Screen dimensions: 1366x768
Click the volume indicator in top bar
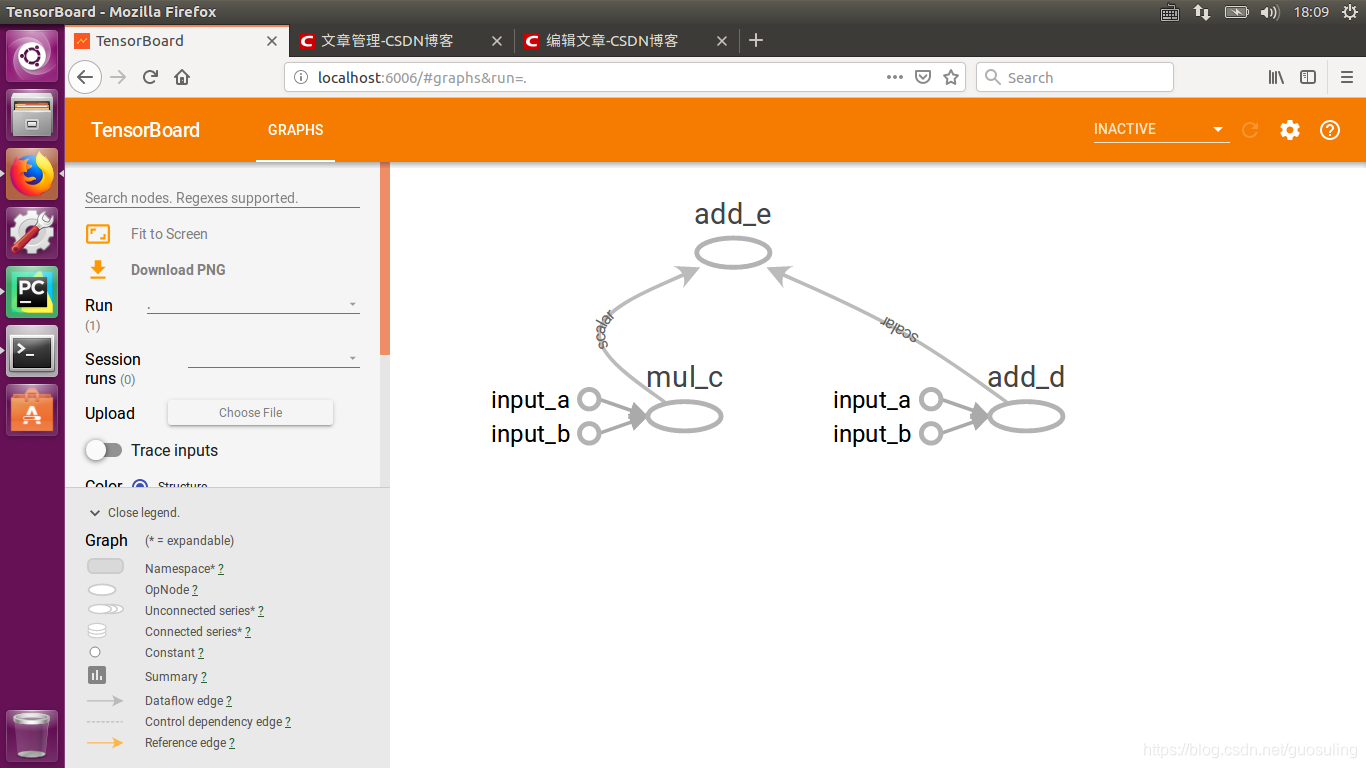(1269, 12)
